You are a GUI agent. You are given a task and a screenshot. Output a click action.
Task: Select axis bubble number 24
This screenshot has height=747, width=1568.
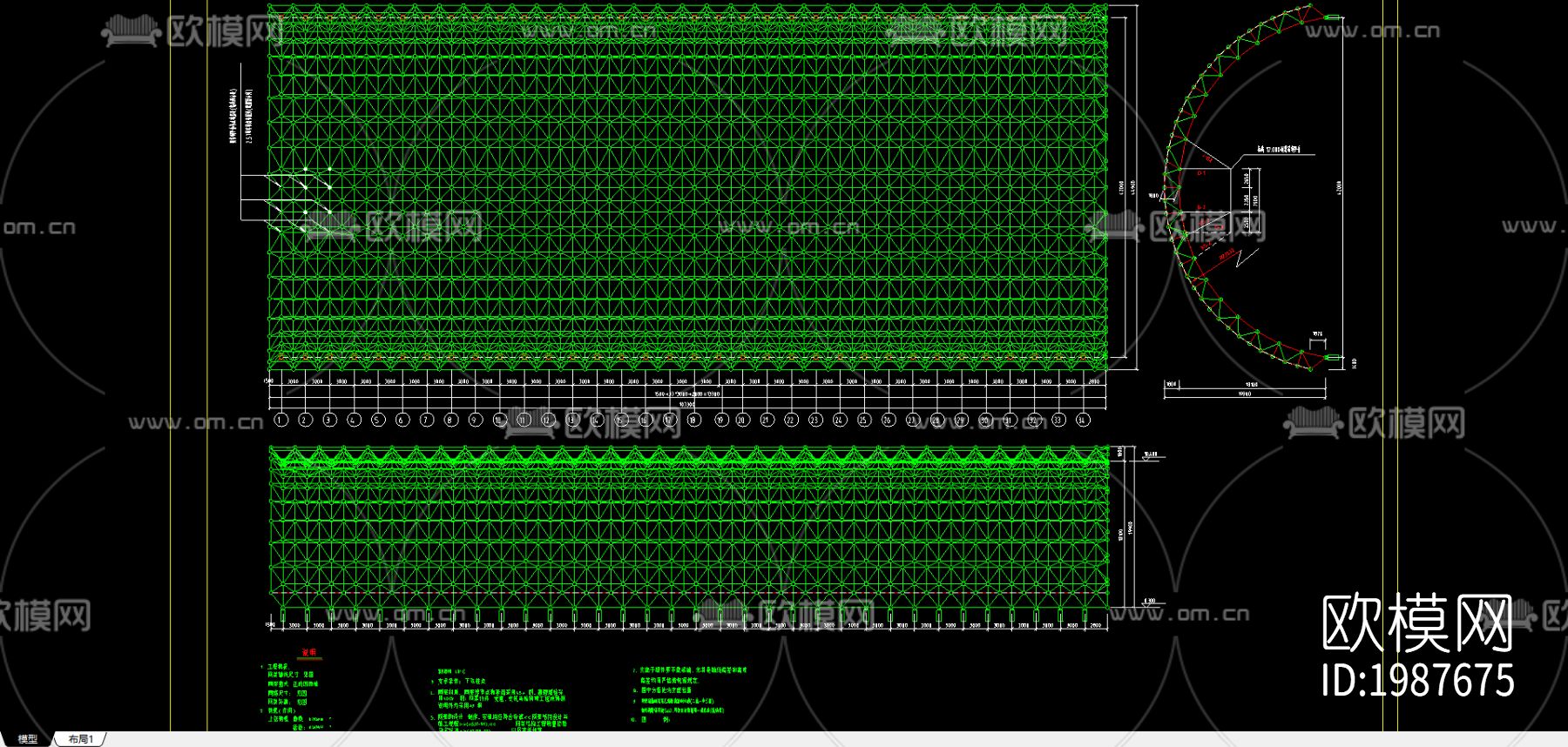(839, 420)
